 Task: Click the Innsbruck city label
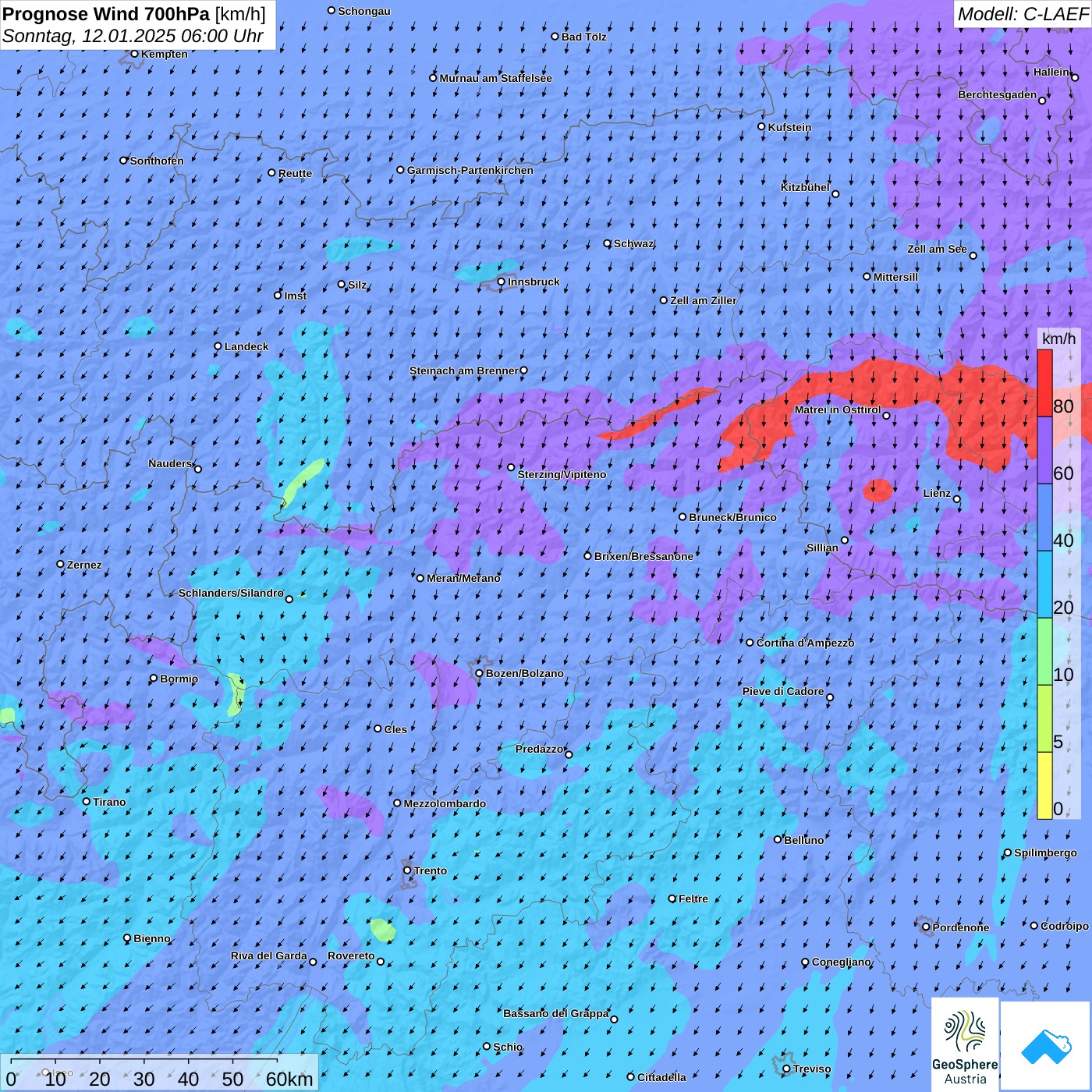tap(534, 282)
